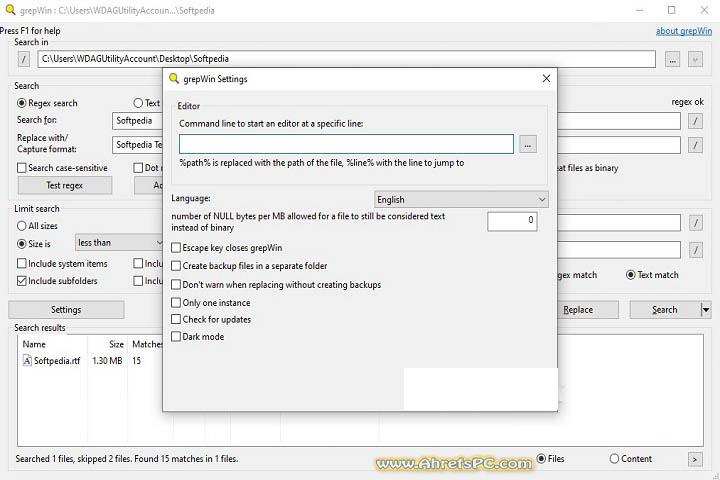The image size is (720, 480).
Task: Click the NULL bytes per MB number field
Action: [x=512, y=221]
